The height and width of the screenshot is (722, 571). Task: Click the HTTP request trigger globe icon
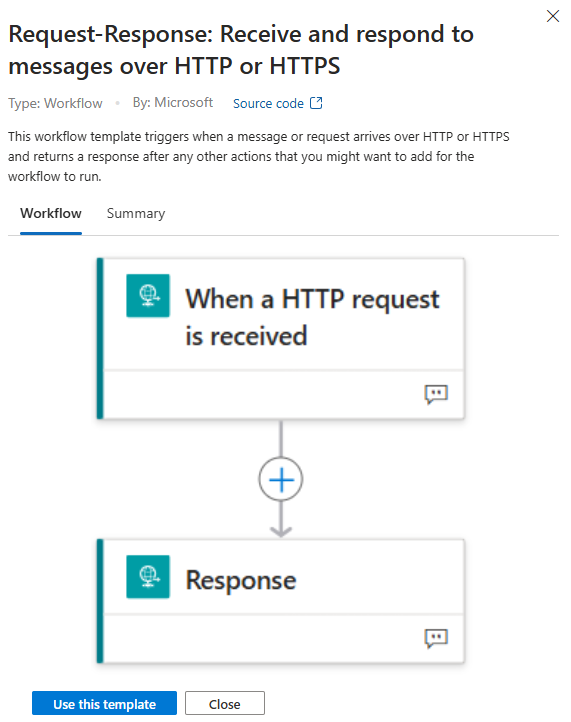pyautogui.click(x=148, y=295)
